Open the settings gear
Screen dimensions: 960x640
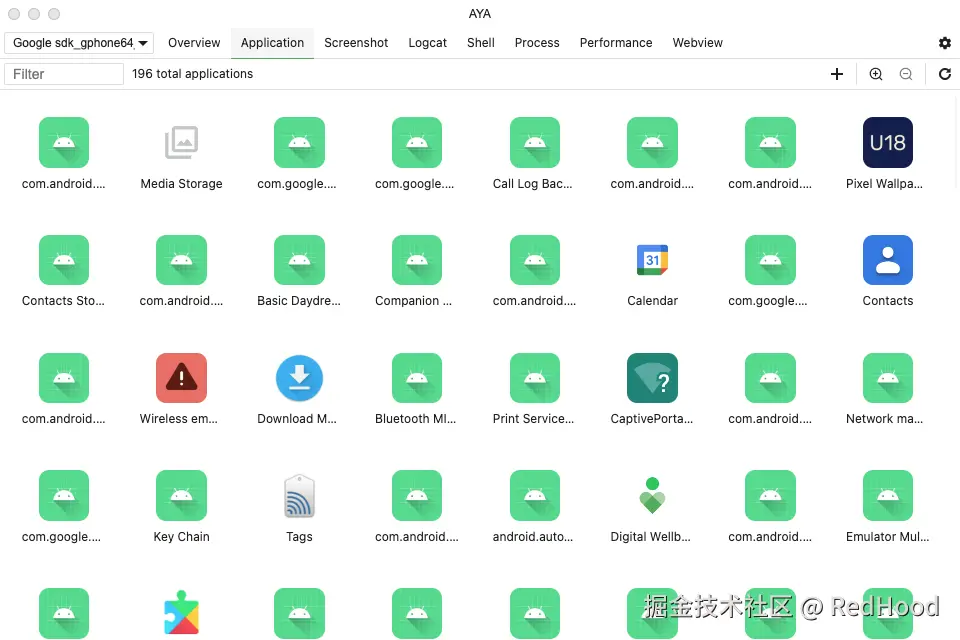[x=945, y=43]
